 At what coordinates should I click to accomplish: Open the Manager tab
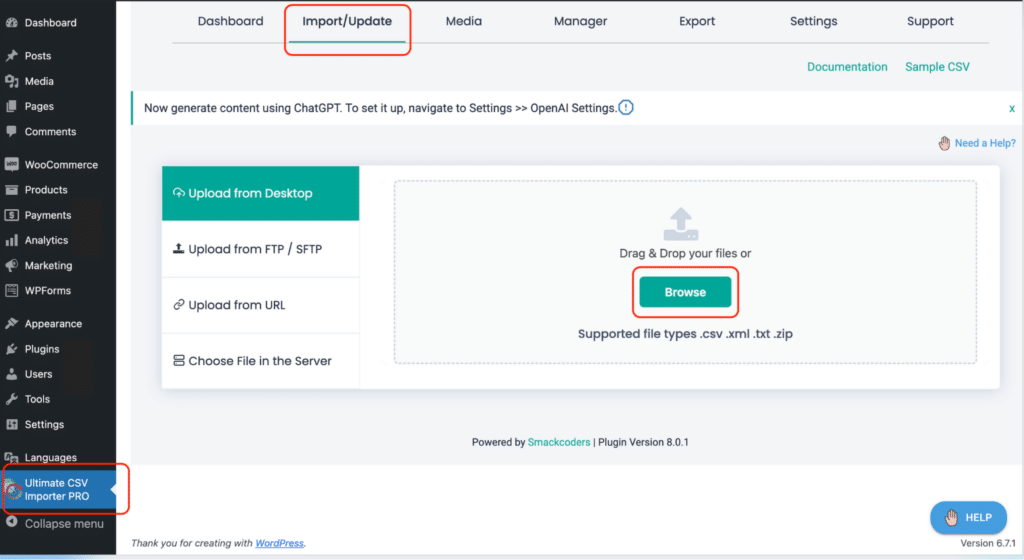point(581,21)
